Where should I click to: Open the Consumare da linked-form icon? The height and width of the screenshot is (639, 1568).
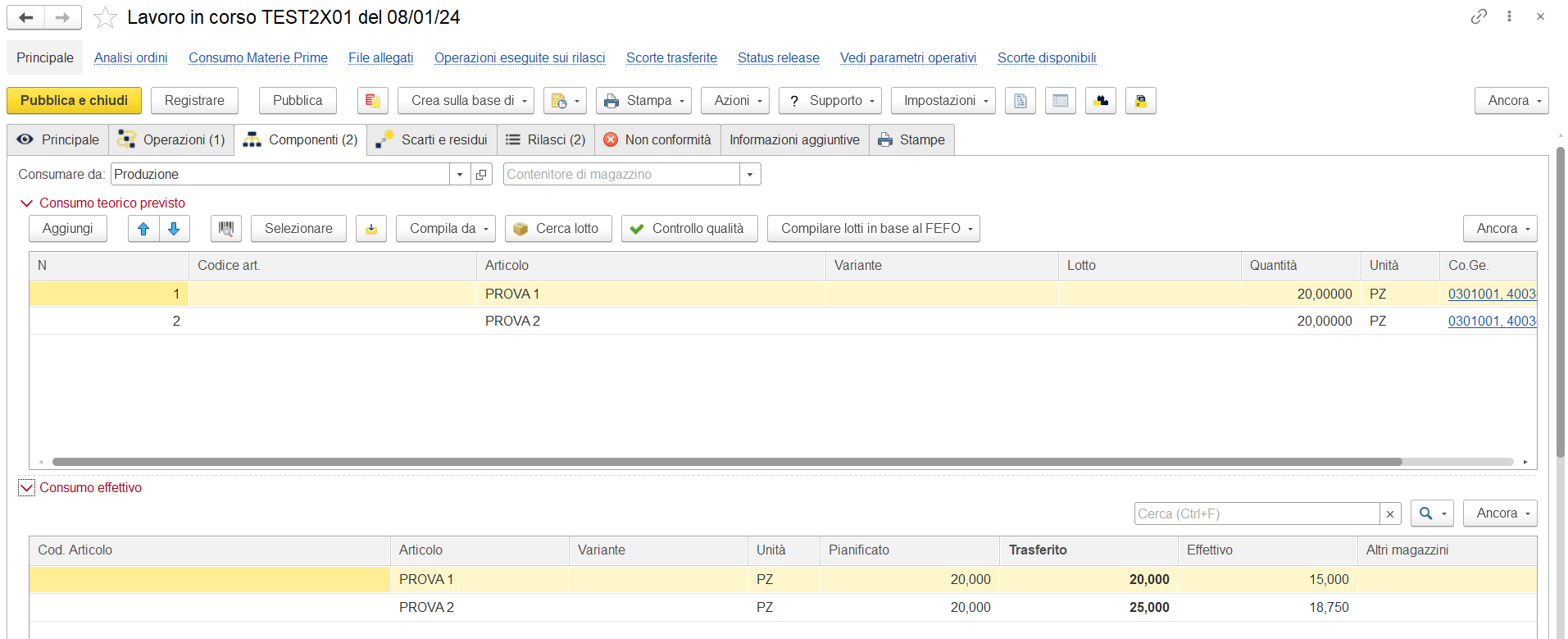pyautogui.click(x=481, y=174)
